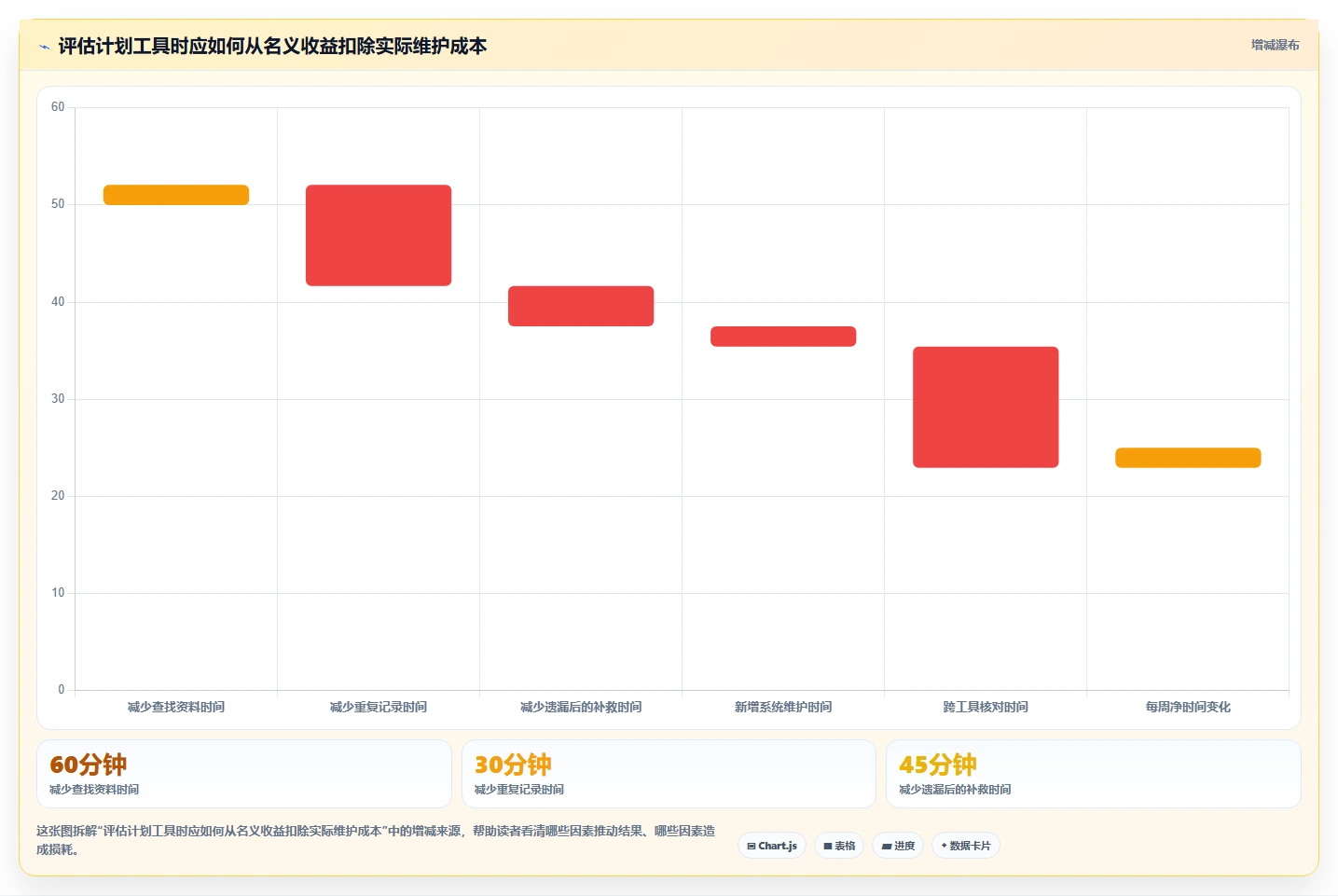Click the red 新增系统维护时间 bar

783,337
